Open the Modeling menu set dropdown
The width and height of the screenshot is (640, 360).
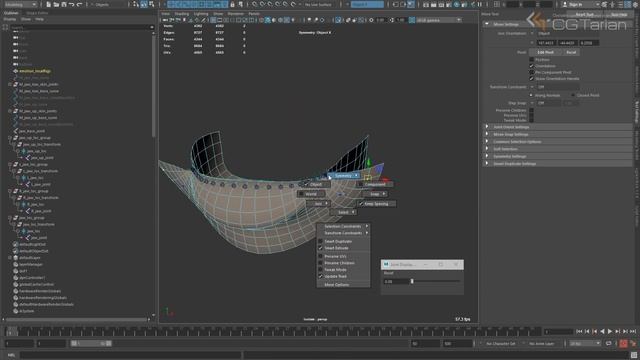coord(20,4)
